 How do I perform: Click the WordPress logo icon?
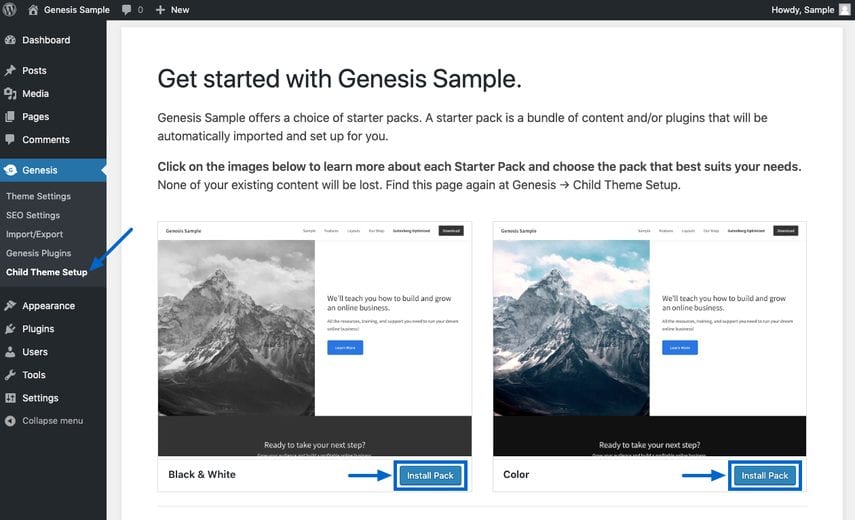[x=10, y=9]
